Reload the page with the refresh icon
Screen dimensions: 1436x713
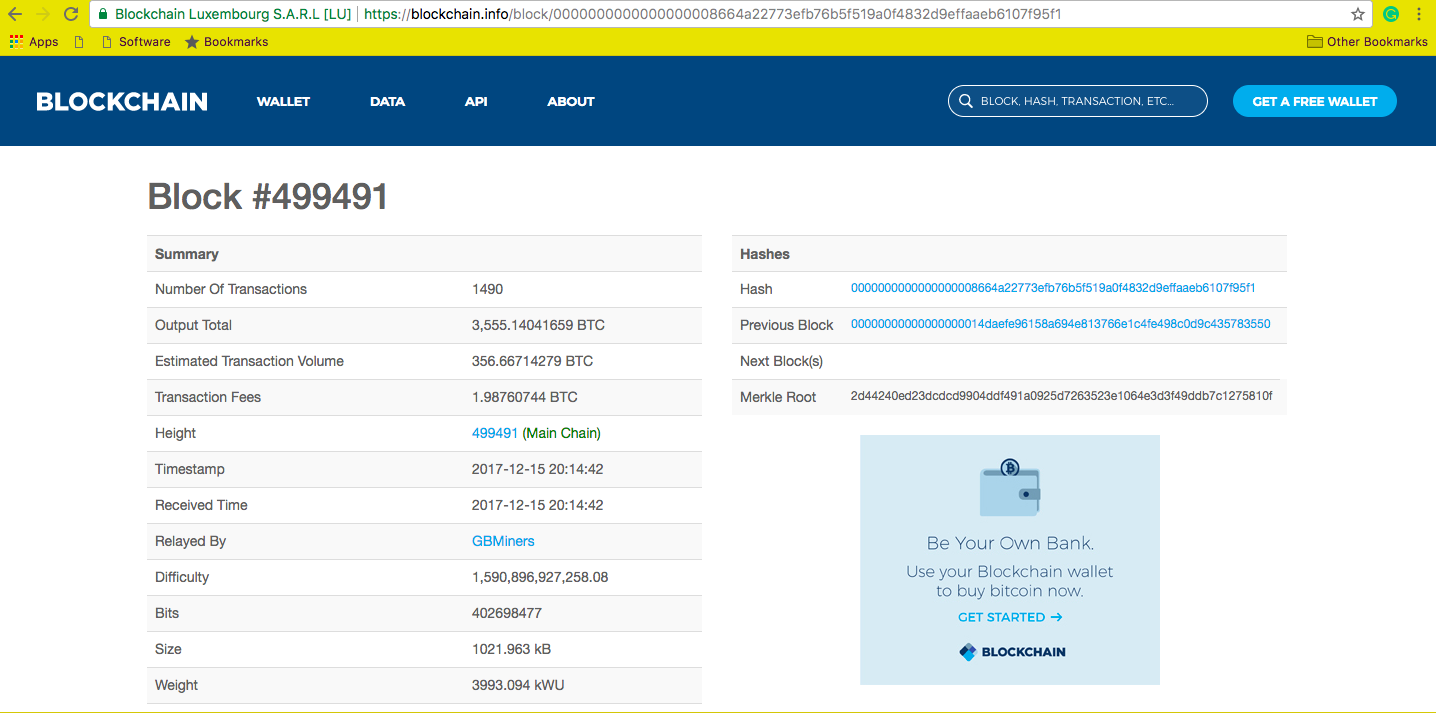[x=71, y=14]
